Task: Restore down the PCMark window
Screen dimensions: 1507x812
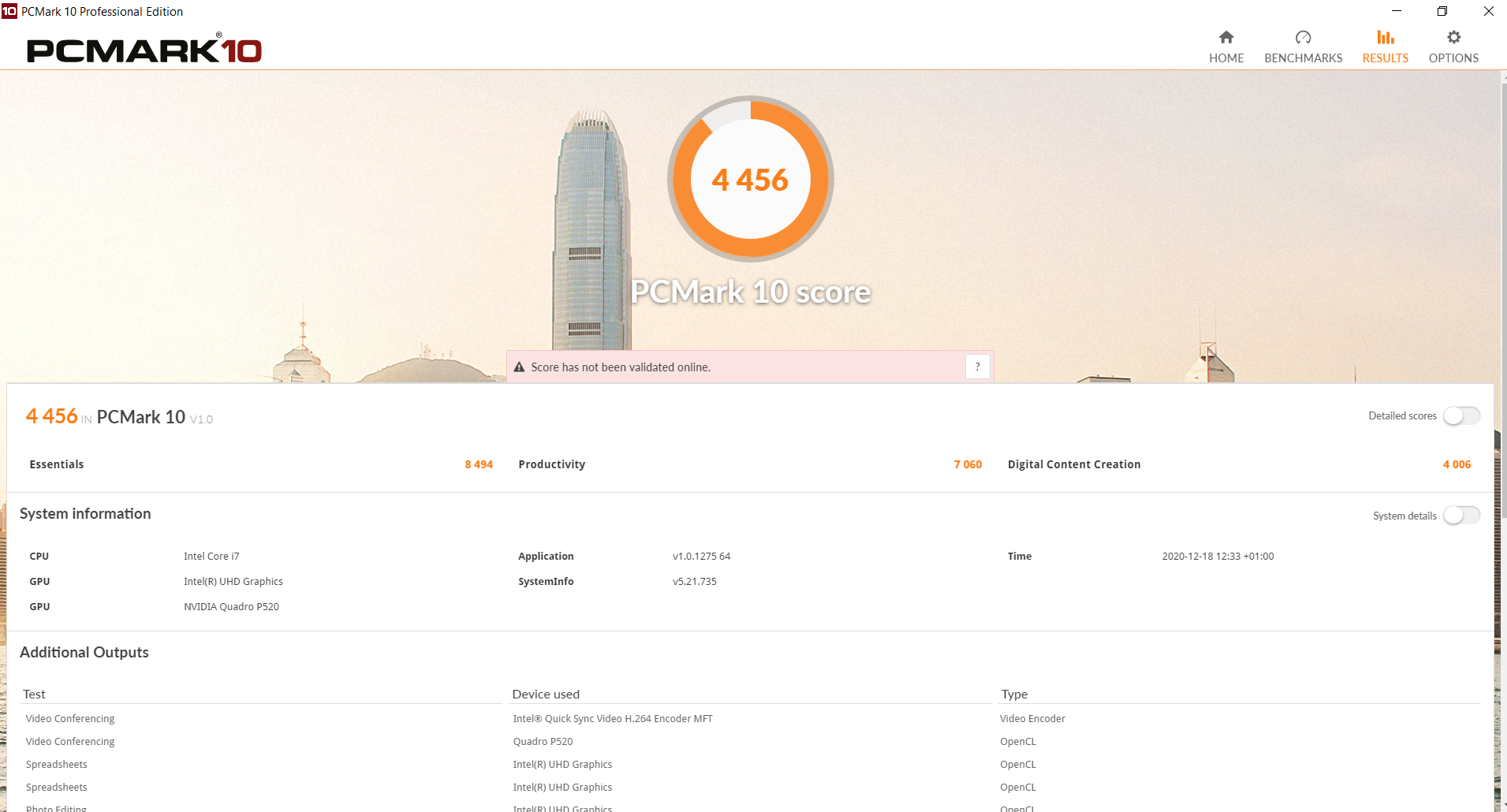Action: coord(1442,11)
